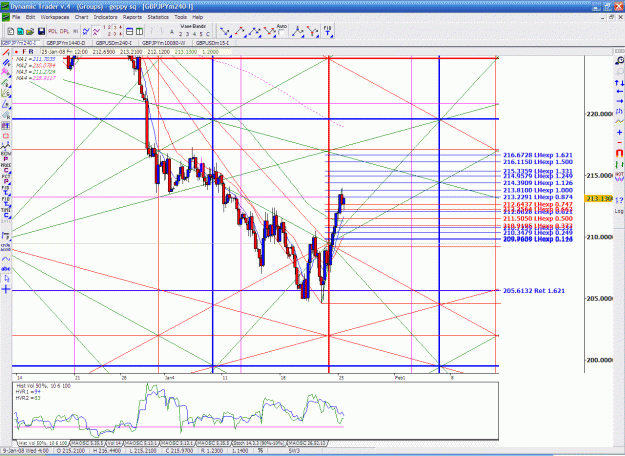Viewport: 625px width, 456px height.
Task: Select the pointer cursor tool in left toolbar
Action: point(6,279)
